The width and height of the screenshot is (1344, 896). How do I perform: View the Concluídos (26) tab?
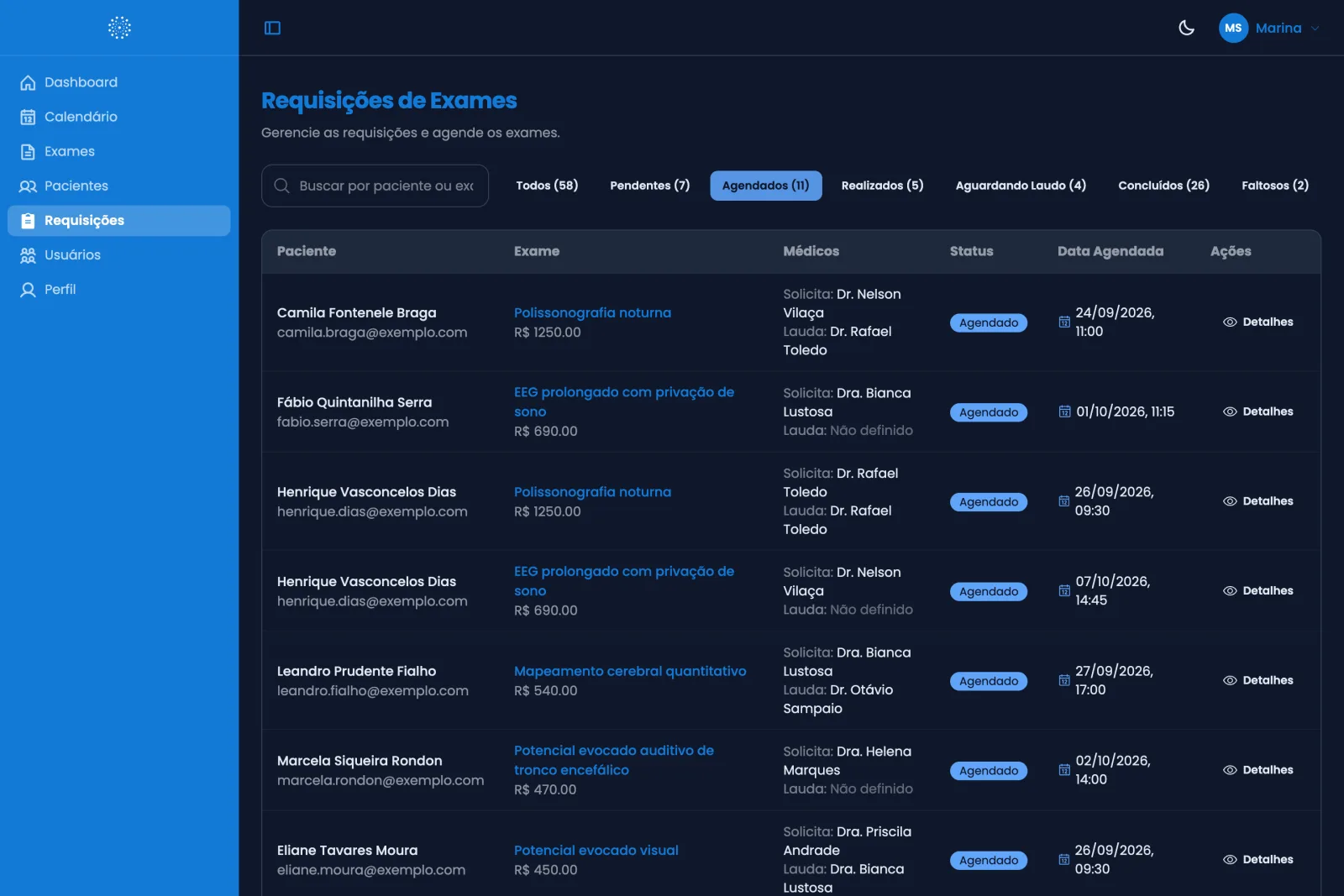tap(1163, 186)
